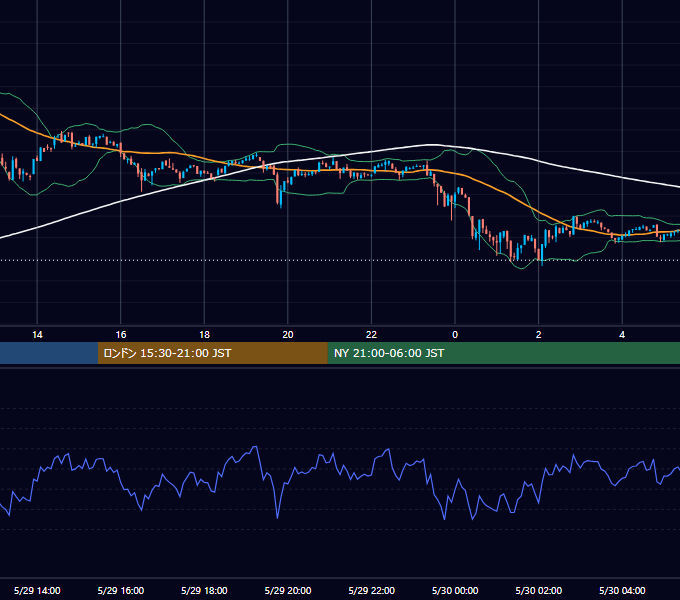Image resolution: width=680 pixels, height=600 pixels.
Task: Click the hour 22 axis tick label
Action: click(x=372, y=335)
